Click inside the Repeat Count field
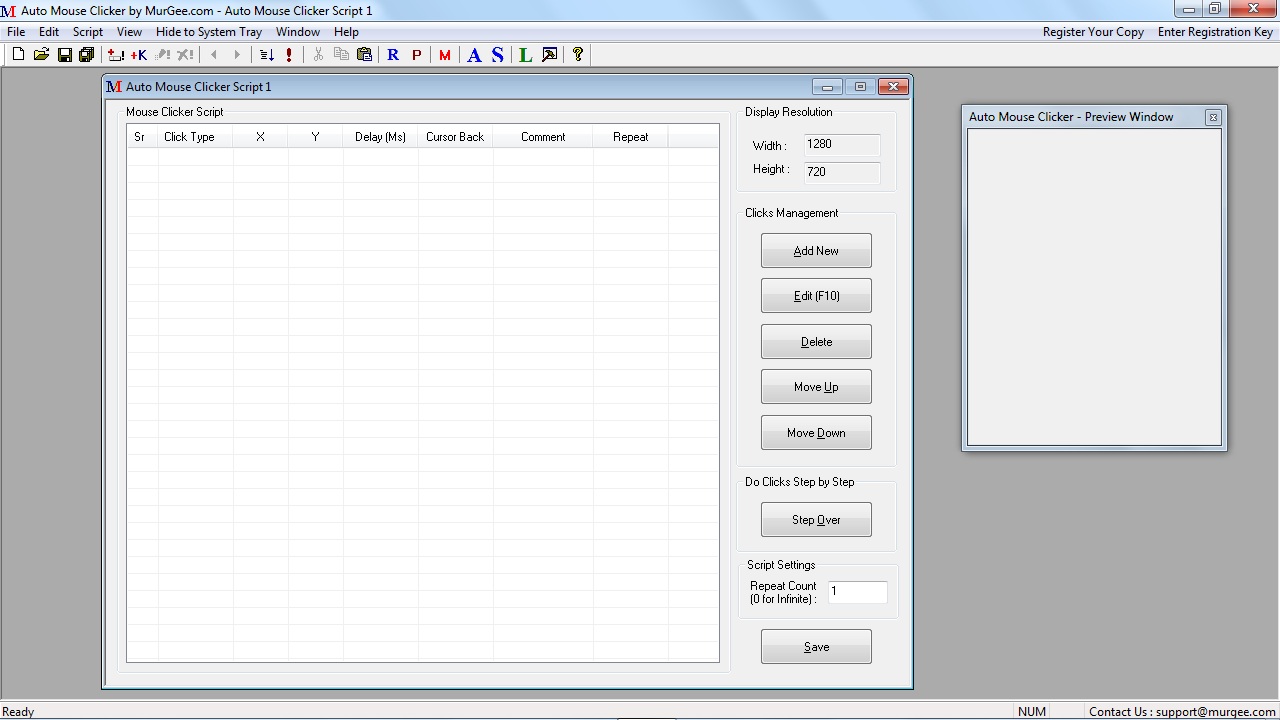Image resolution: width=1280 pixels, height=720 pixels. point(857,592)
